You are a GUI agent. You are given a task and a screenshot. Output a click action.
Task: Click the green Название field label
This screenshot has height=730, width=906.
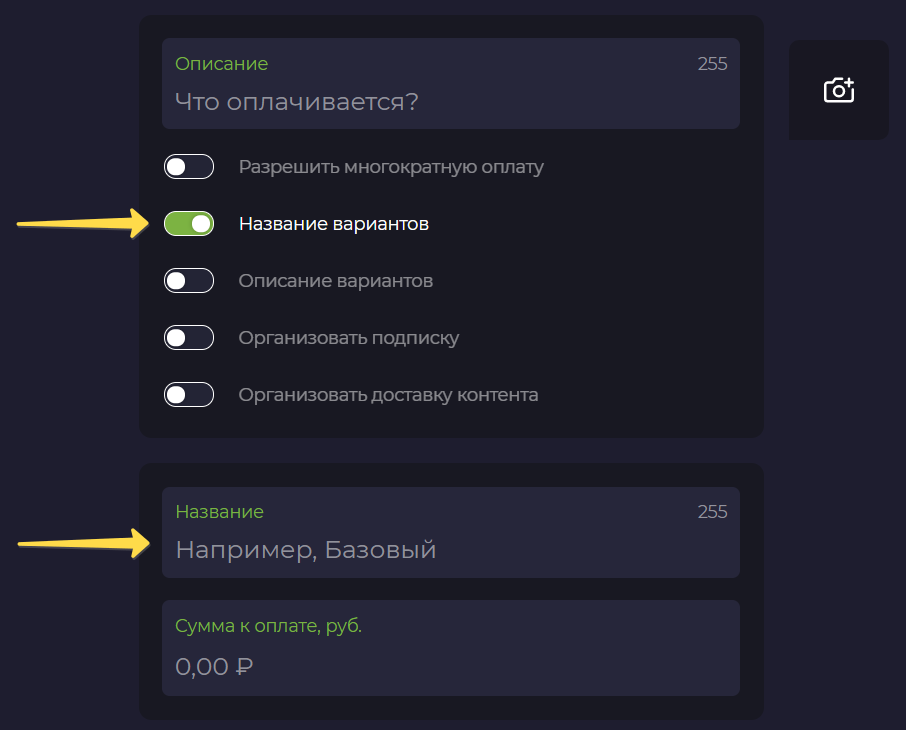(219, 512)
